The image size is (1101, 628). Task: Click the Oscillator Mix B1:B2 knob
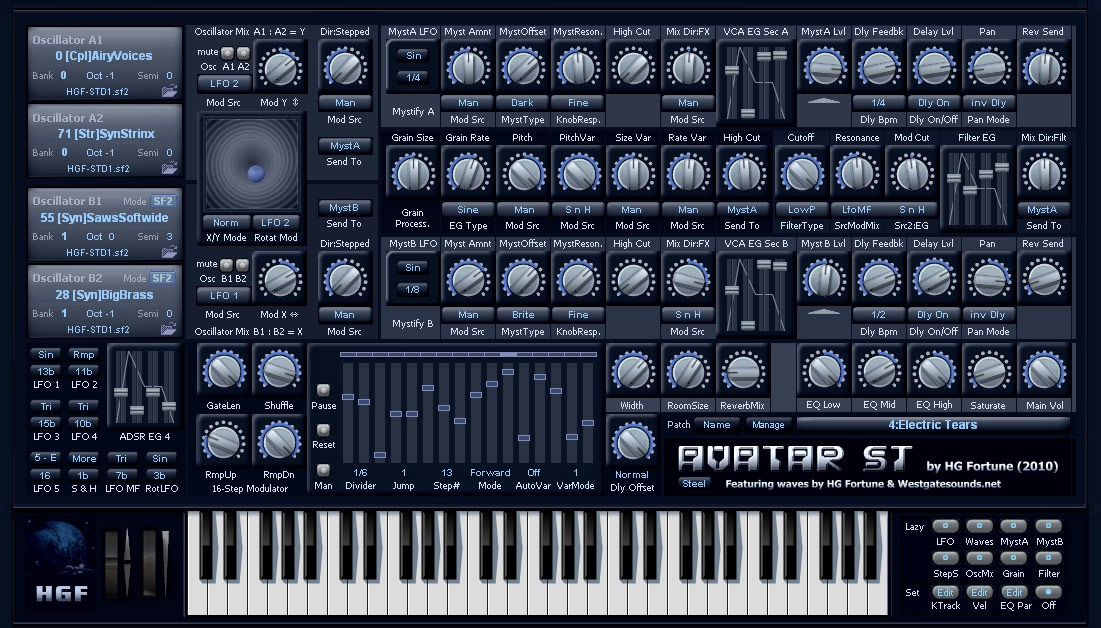[x=280, y=280]
